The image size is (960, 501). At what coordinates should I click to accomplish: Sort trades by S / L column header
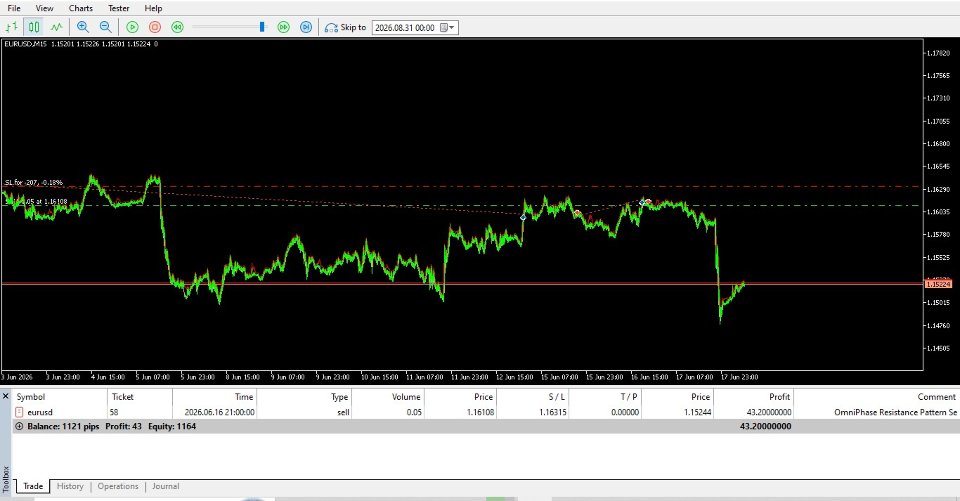point(533,396)
